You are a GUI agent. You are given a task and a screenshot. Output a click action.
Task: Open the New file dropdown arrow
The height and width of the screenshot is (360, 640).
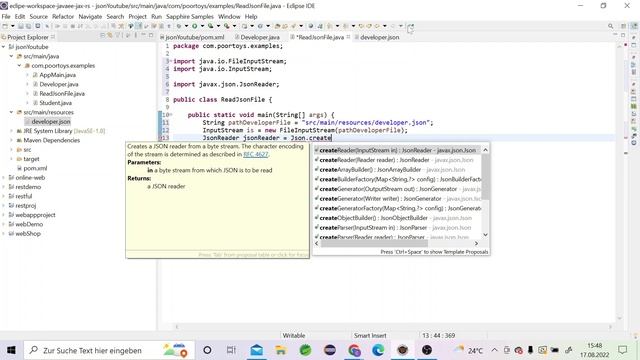coord(12,26)
